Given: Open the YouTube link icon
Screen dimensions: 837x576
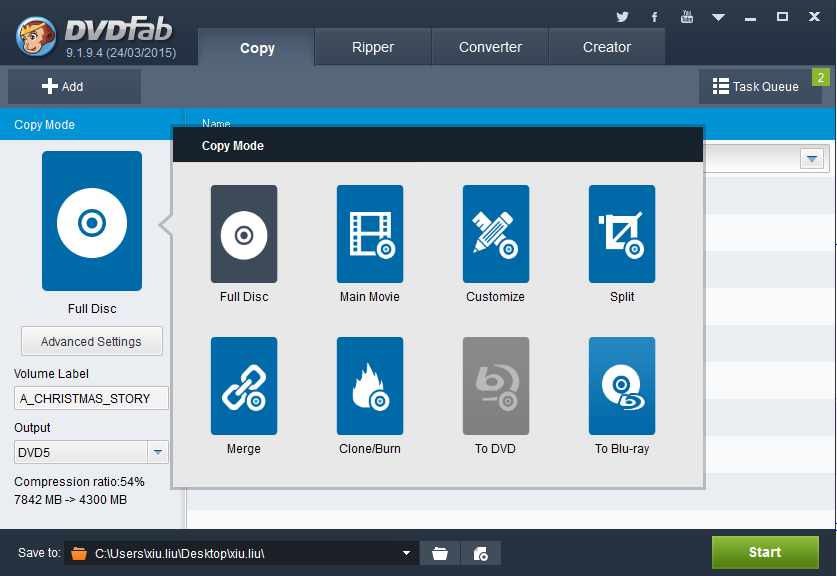Looking at the screenshot, I should [687, 17].
